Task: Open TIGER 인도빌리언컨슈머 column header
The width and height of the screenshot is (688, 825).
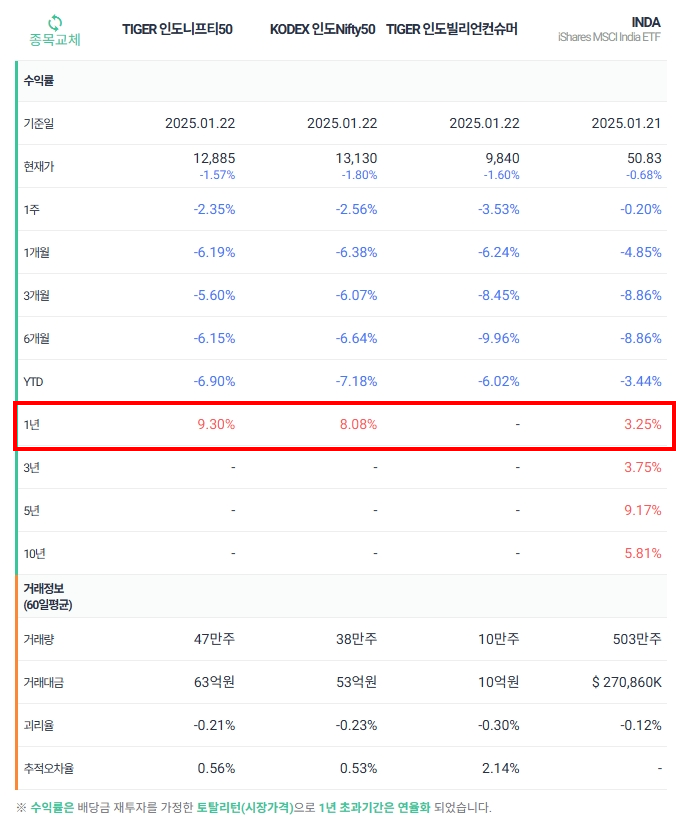Action: coord(452,29)
